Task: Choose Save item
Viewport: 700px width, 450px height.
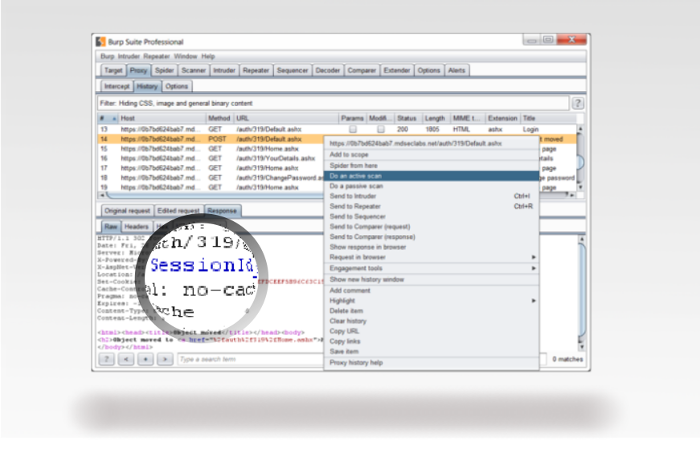Action: pyautogui.click(x=431, y=351)
